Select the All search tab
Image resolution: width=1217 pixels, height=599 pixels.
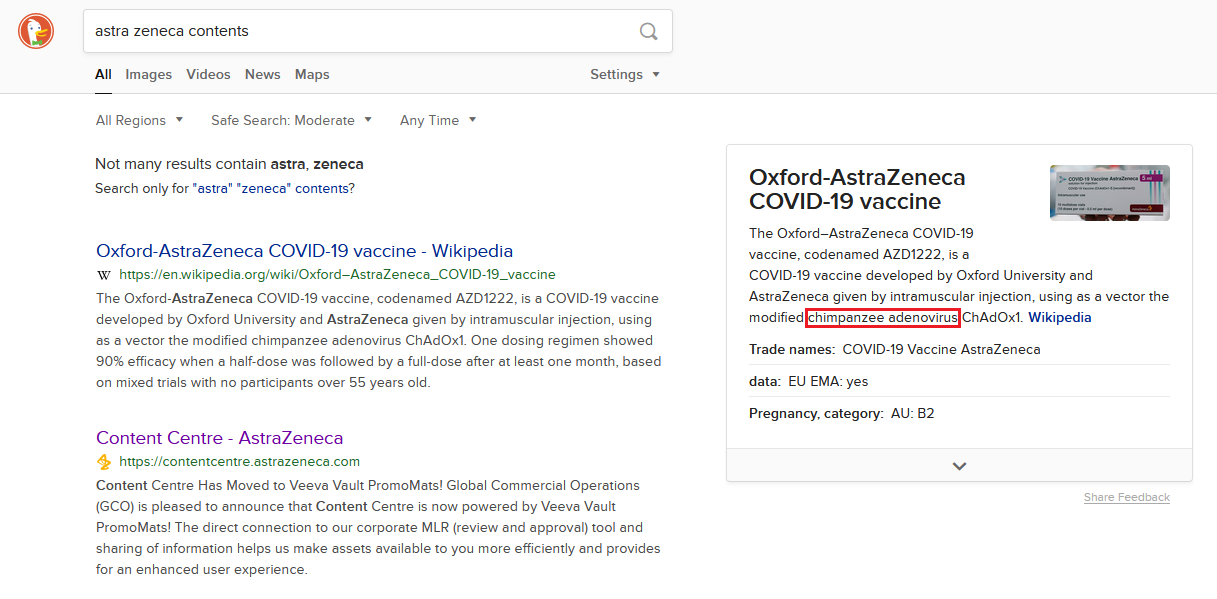[x=103, y=74]
